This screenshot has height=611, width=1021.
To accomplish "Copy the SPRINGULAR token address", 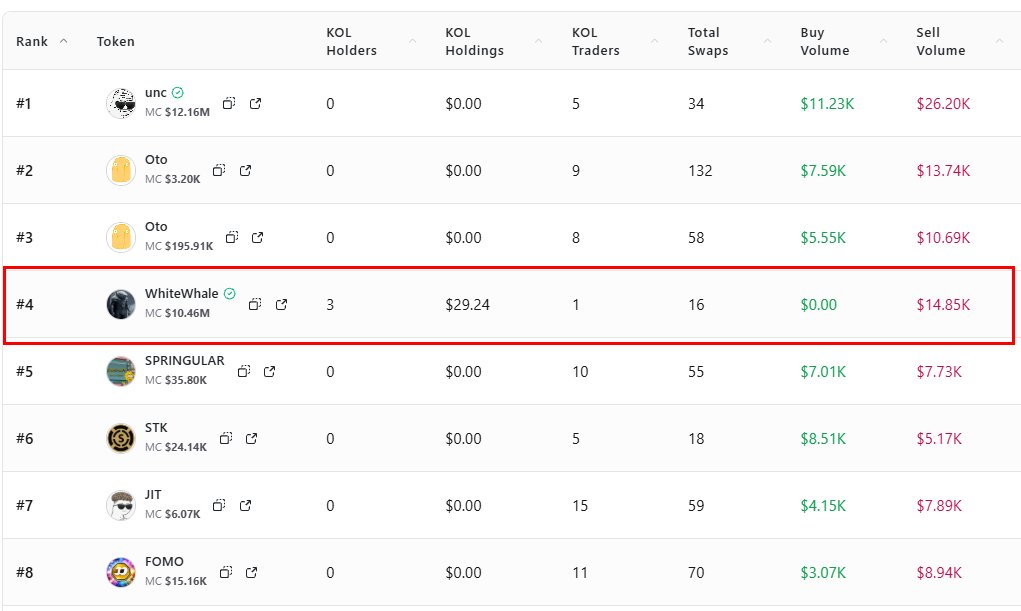I will pyautogui.click(x=243, y=371).
